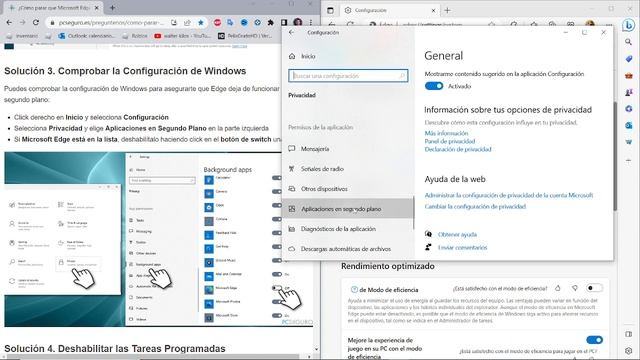The image size is (640, 360).
Task: Click the red round extension icon in Chrome
Action: tap(217, 22)
